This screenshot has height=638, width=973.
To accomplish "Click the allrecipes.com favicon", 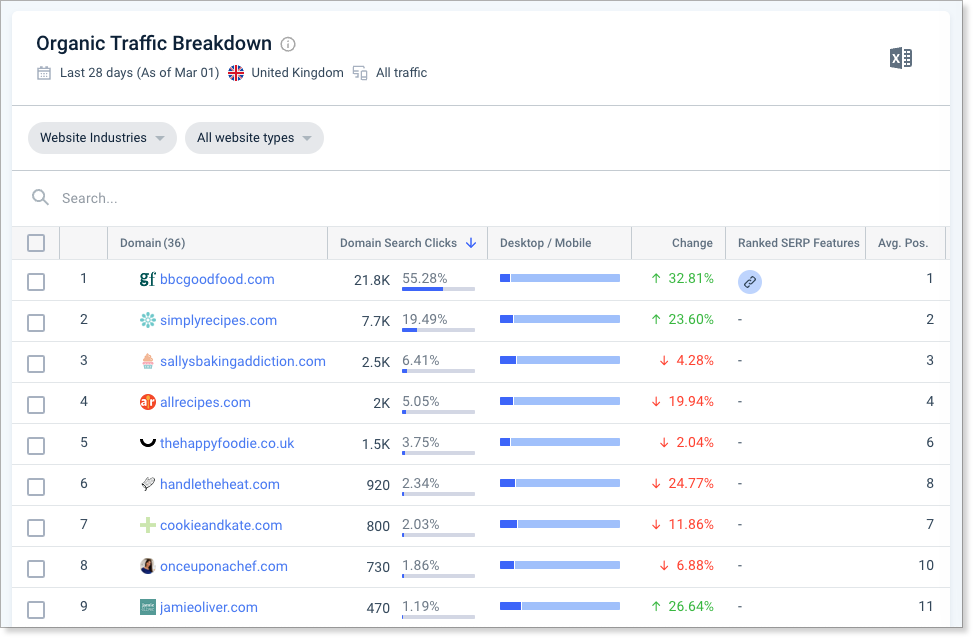I will [148, 402].
